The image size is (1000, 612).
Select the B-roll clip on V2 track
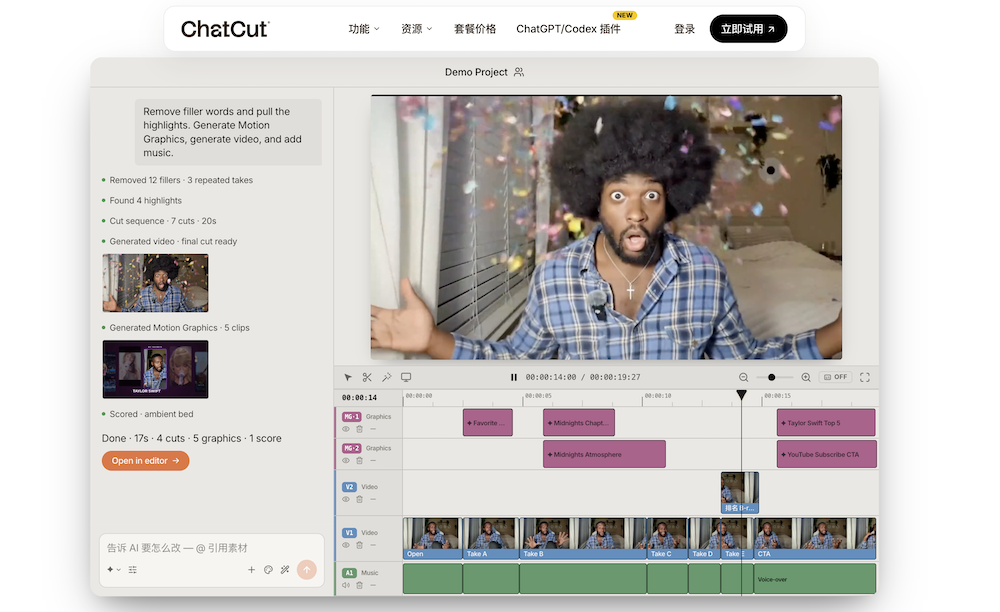point(740,492)
